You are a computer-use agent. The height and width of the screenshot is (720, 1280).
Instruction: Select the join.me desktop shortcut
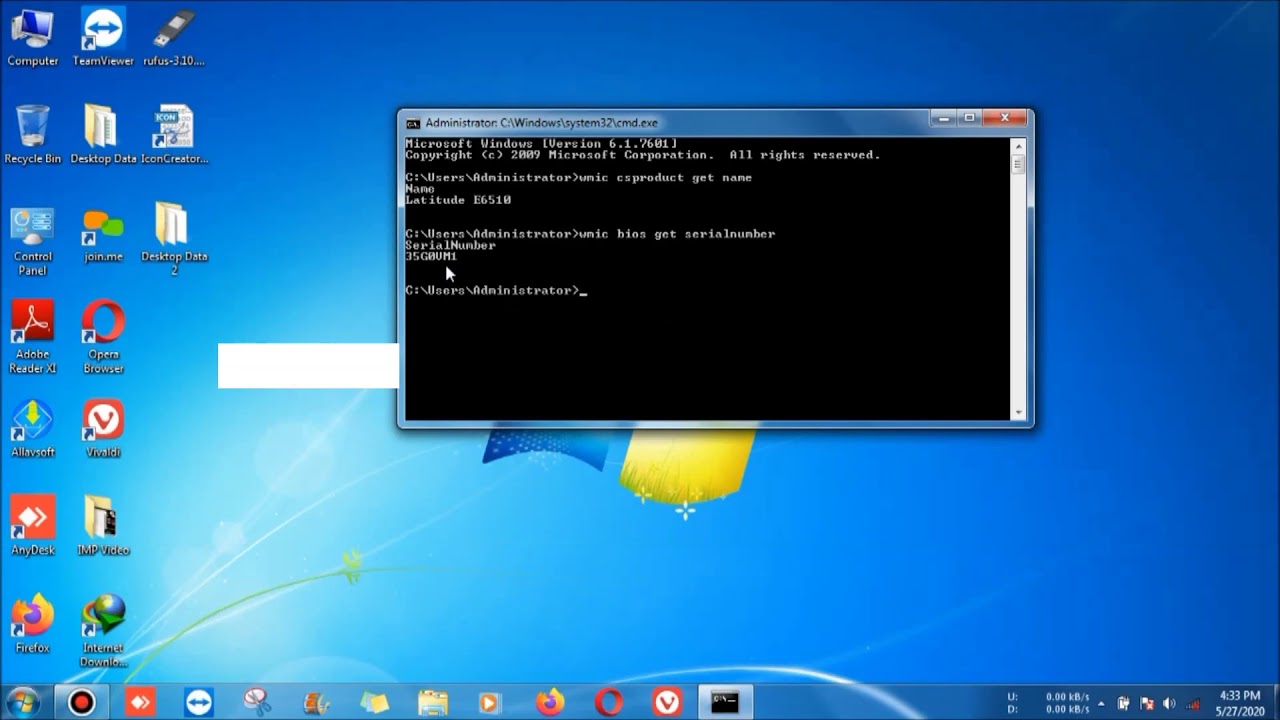[103, 236]
